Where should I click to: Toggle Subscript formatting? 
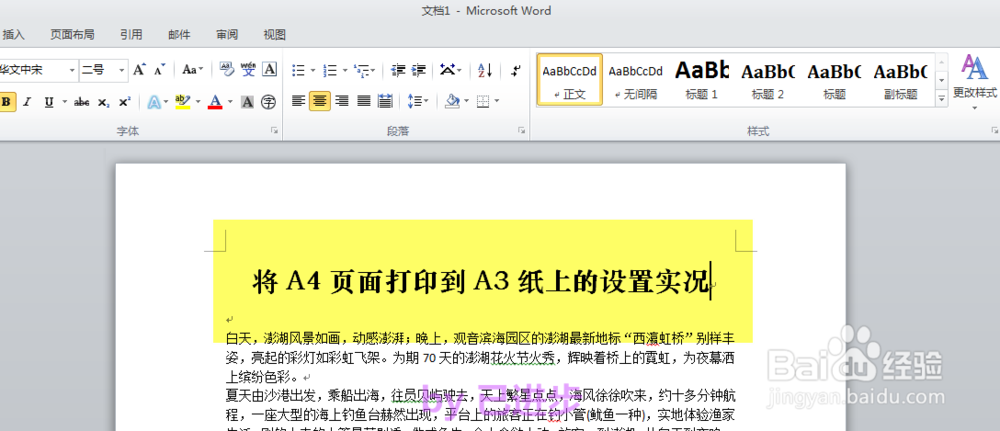[103, 102]
